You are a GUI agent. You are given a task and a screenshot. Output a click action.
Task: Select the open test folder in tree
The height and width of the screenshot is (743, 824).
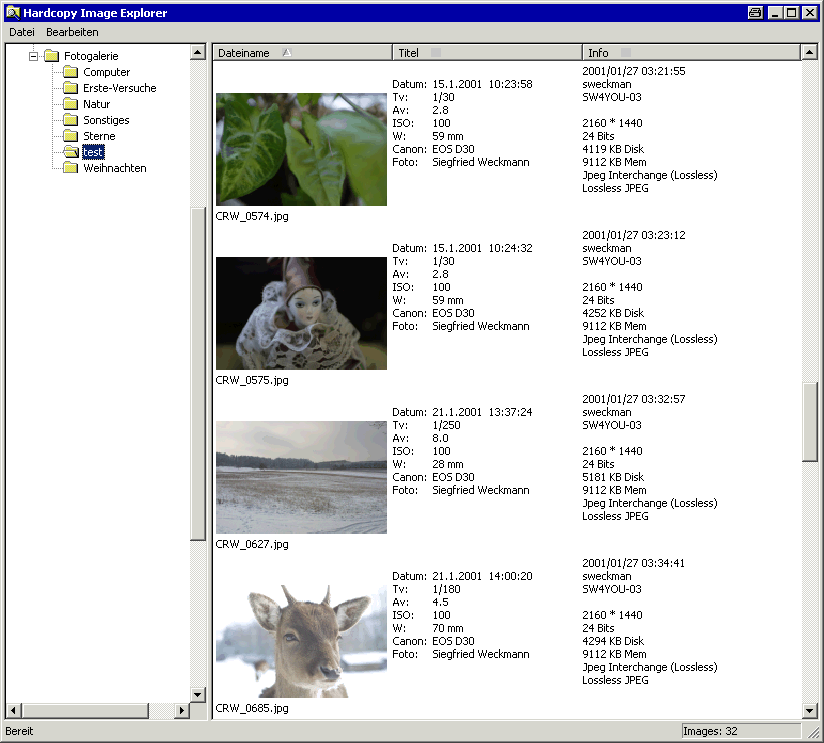(x=93, y=152)
